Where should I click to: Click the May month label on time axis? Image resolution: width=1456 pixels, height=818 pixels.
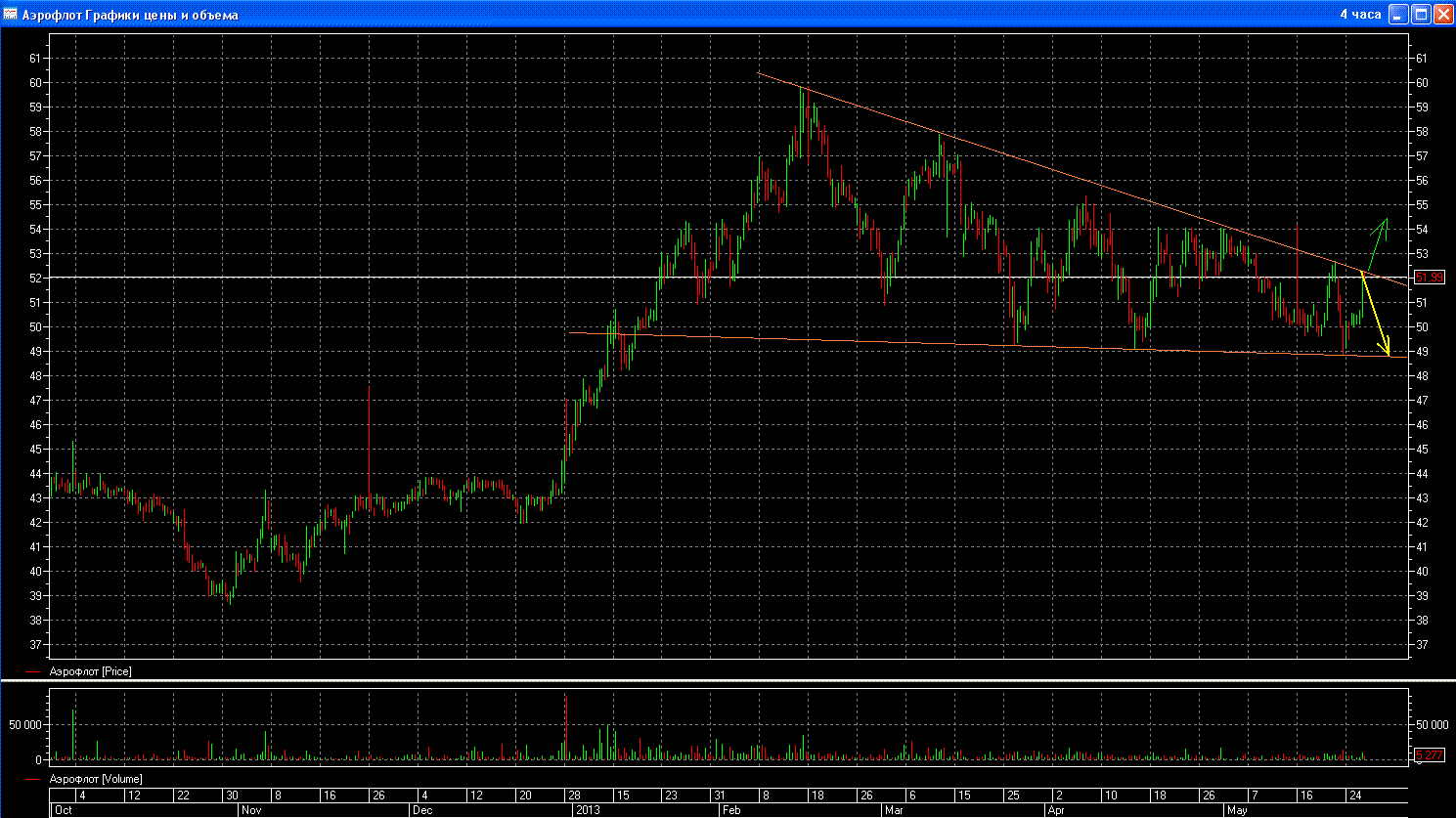[x=1237, y=810]
